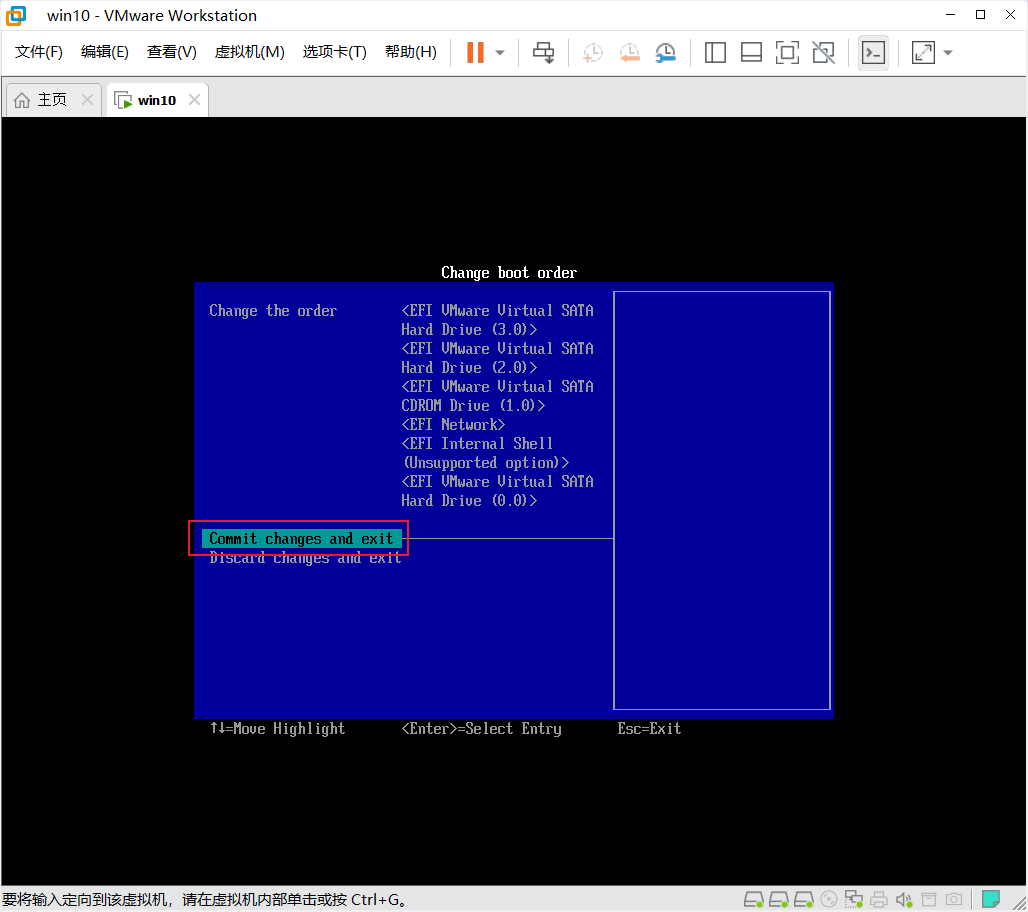Image resolution: width=1028 pixels, height=912 pixels.
Task: Click the camera device status icon
Action: coord(954,899)
